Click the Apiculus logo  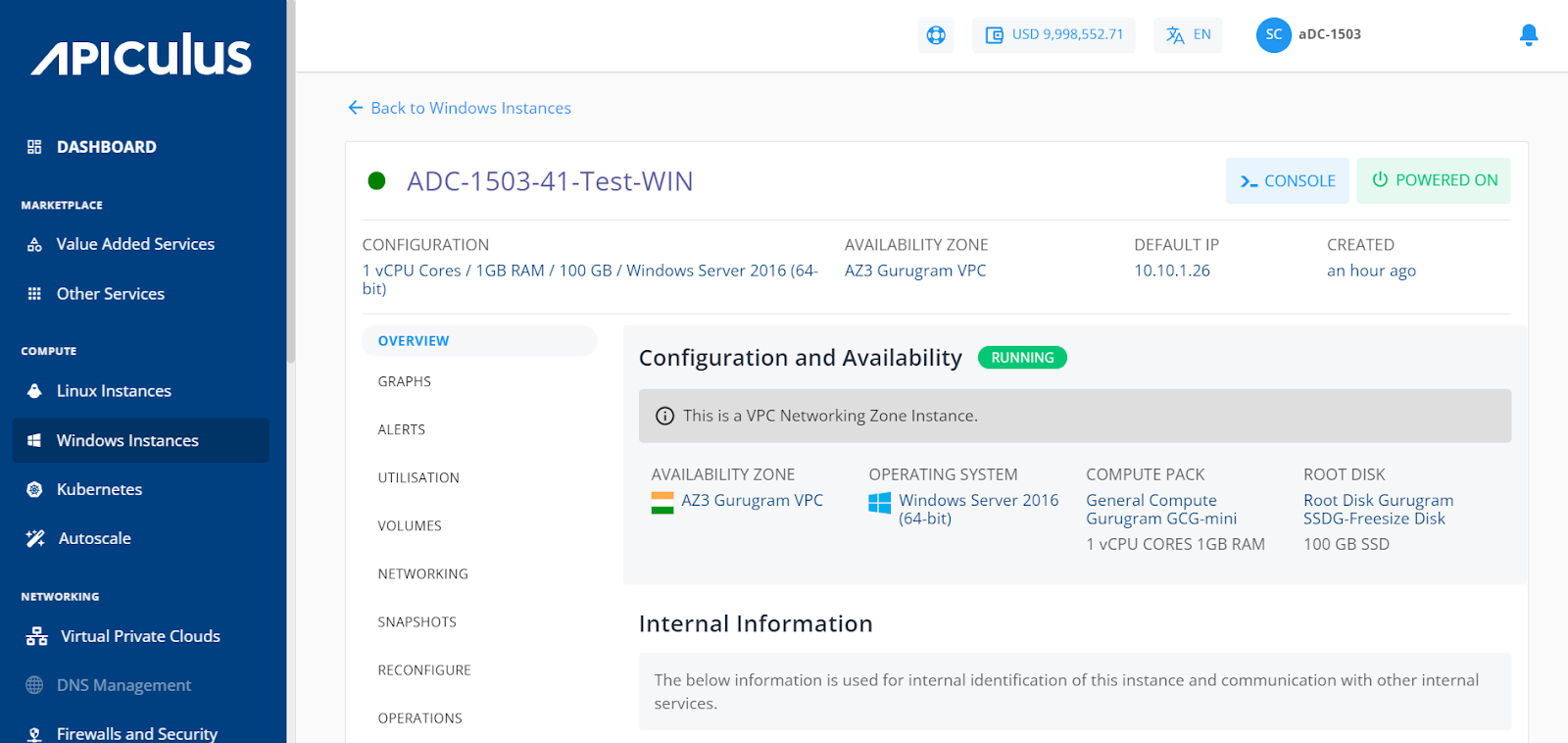141,55
